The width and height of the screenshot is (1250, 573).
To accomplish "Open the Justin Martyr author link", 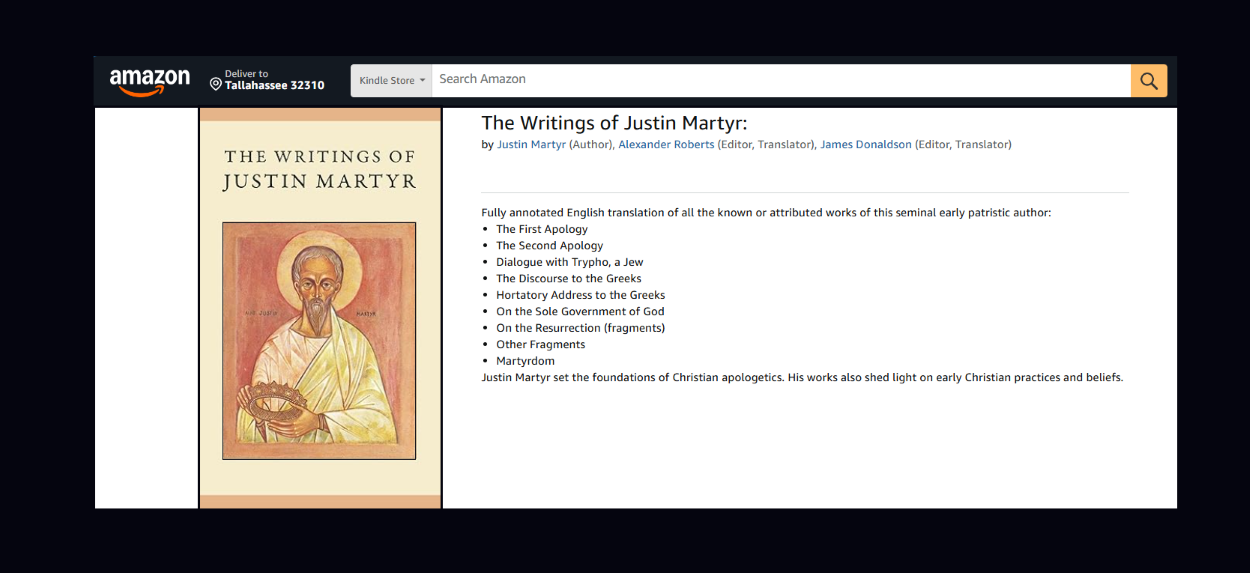I will point(531,145).
